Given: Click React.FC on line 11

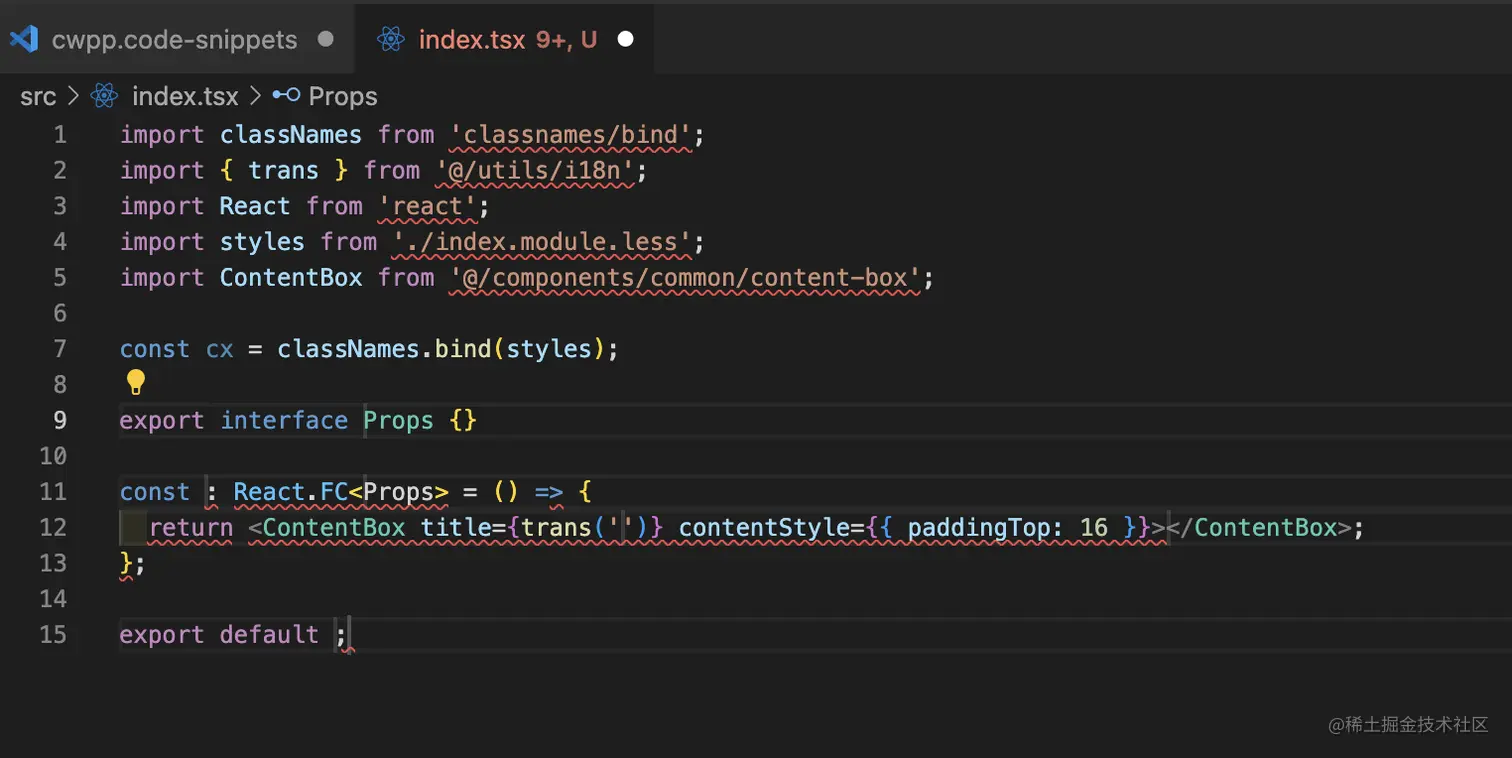Looking at the screenshot, I should [291, 492].
